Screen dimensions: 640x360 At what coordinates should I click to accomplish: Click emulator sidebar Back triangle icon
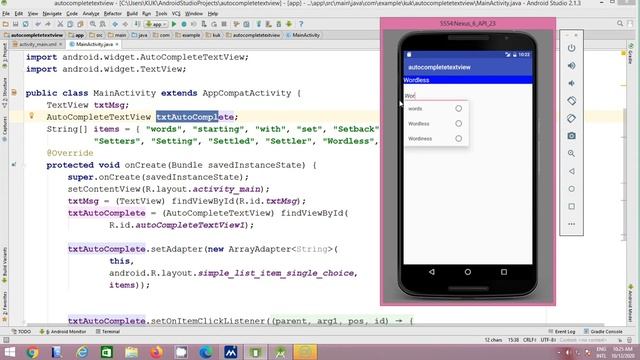click(x=571, y=171)
